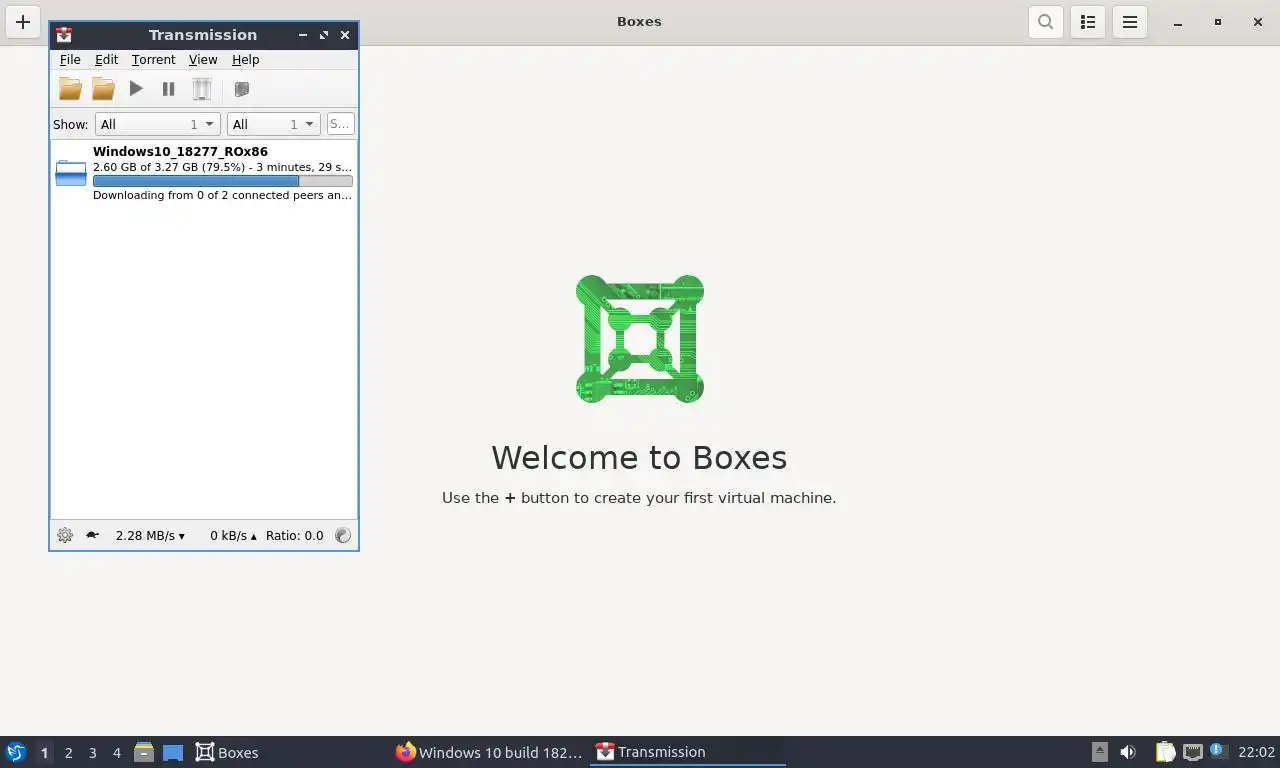Pause the torrent using the pause icon
This screenshot has height=768, width=1280.
click(x=168, y=89)
